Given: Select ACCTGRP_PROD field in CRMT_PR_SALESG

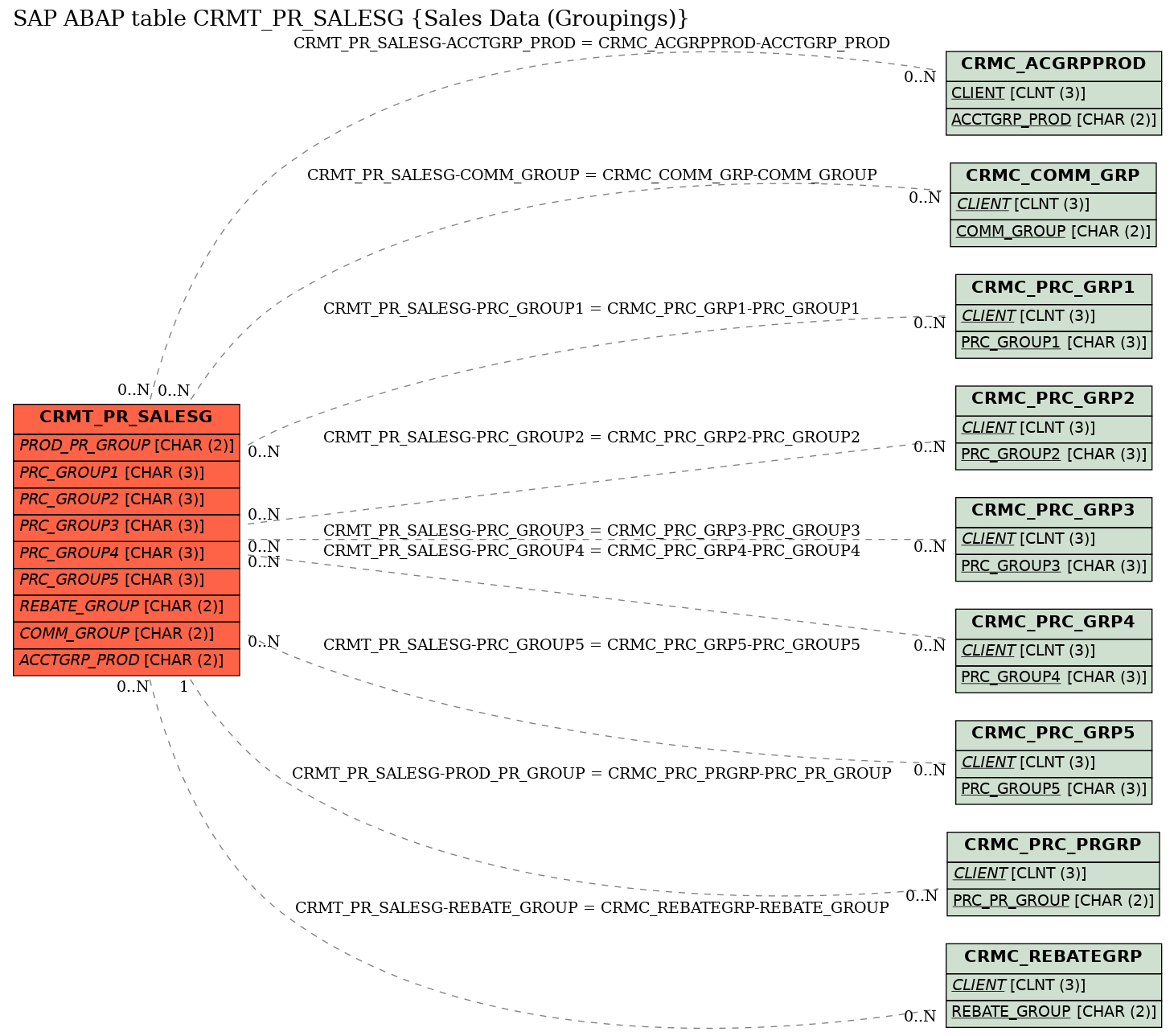Looking at the screenshot, I should pyautogui.click(x=126, y=661).
